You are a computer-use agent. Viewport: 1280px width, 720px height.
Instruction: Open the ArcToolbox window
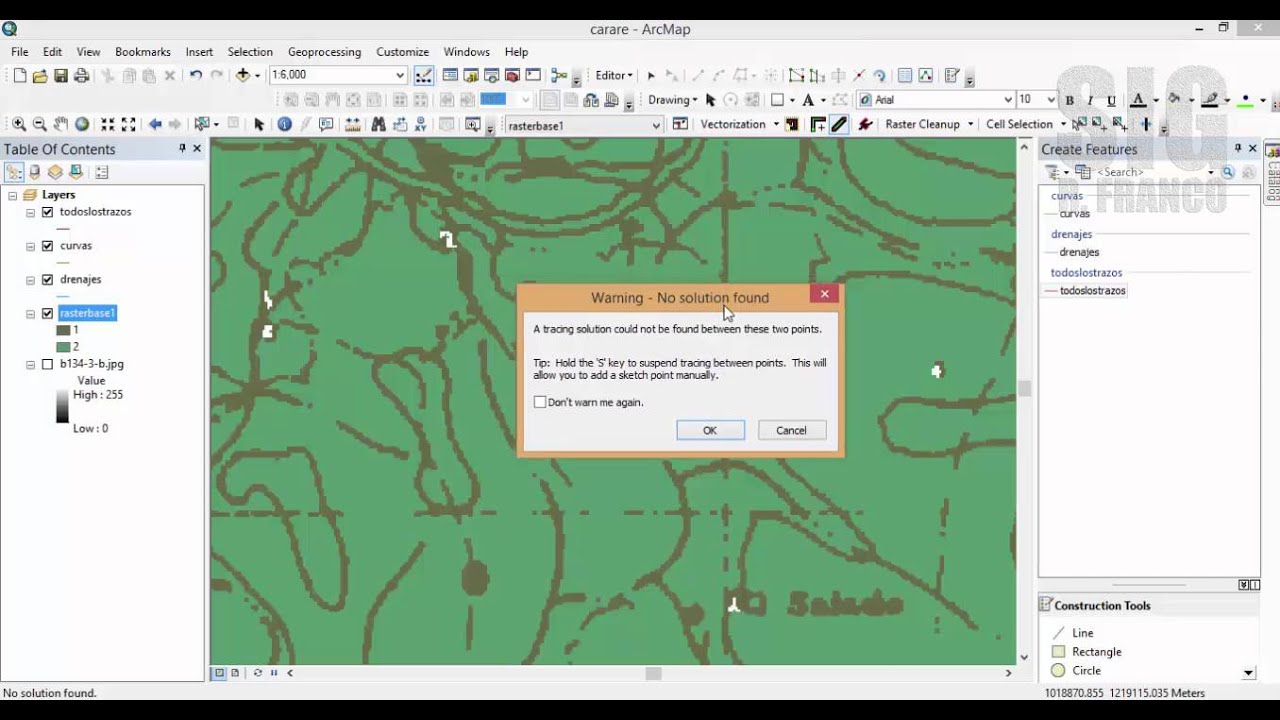tap(512, 75)
